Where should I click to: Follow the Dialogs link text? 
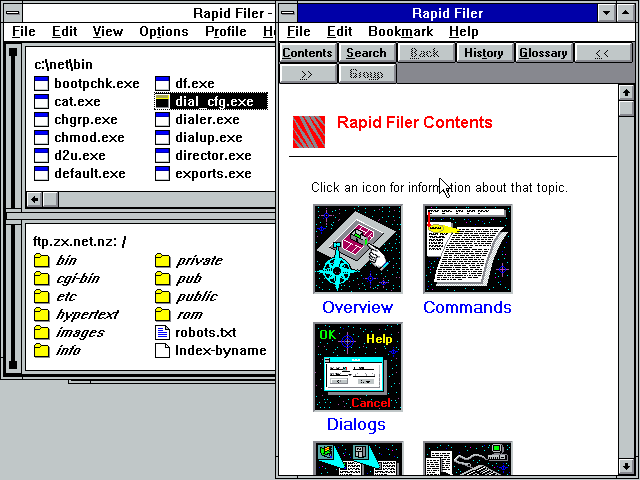[x=356, y=424]
